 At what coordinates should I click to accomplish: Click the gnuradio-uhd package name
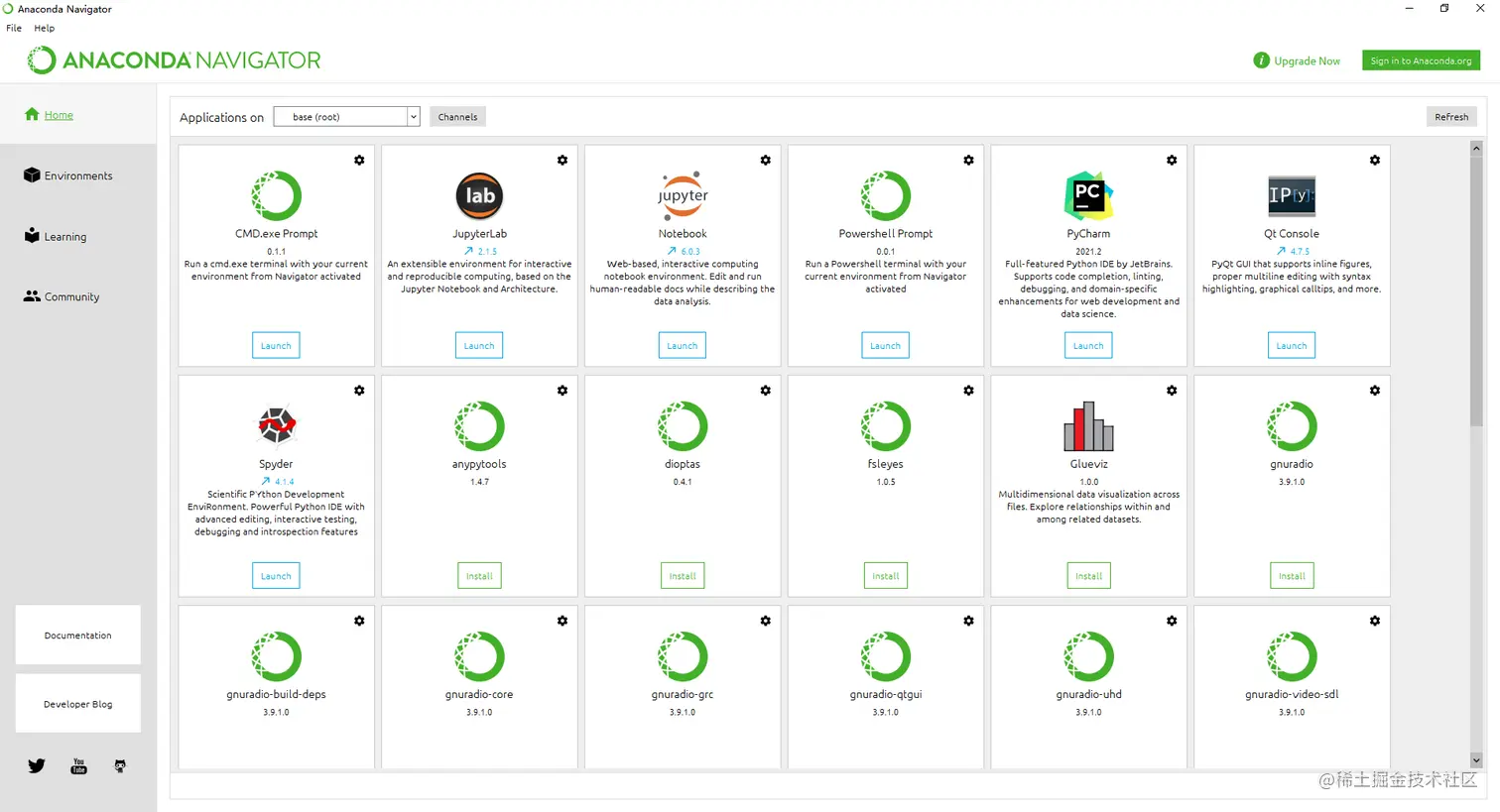pyautogui.click(x=1088, y=694)
